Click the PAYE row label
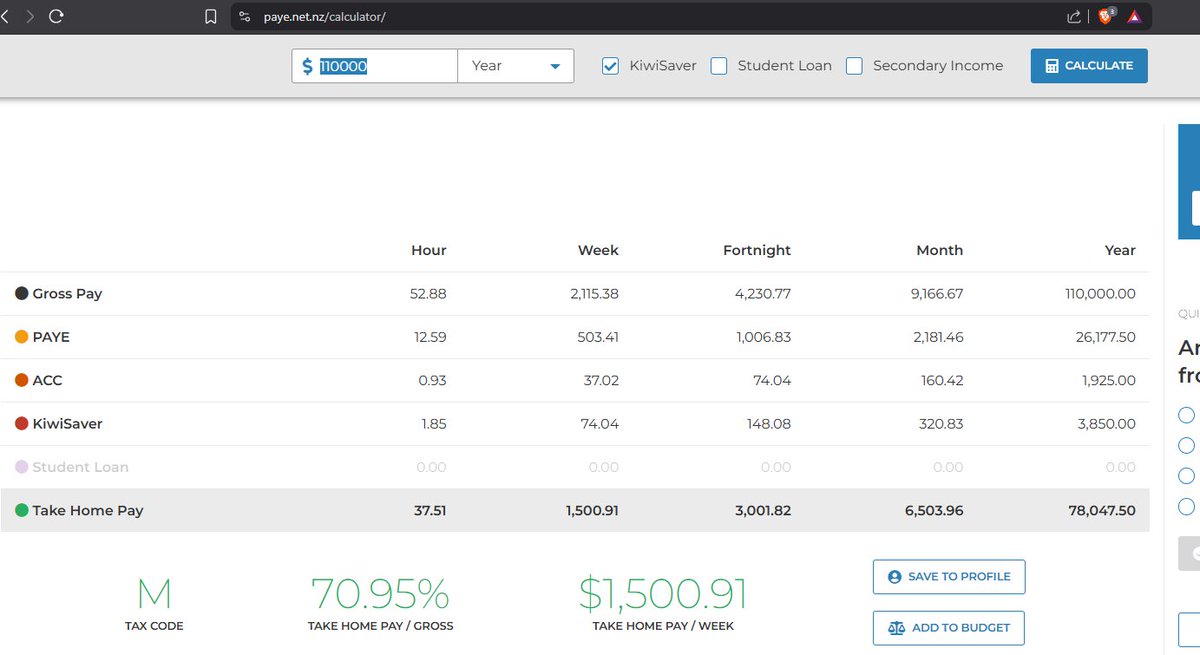1200x655 pixels. [x=51, y=337]
